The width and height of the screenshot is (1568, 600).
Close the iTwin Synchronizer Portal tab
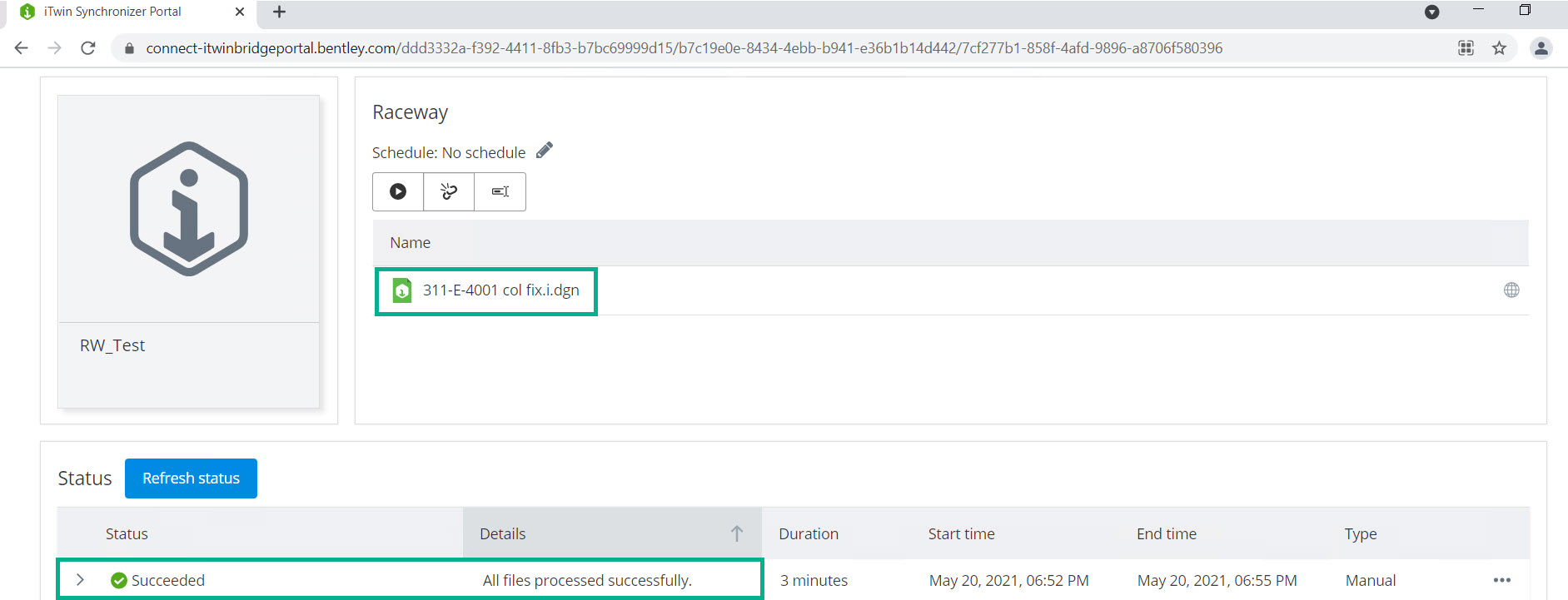[x=240, y=12]
